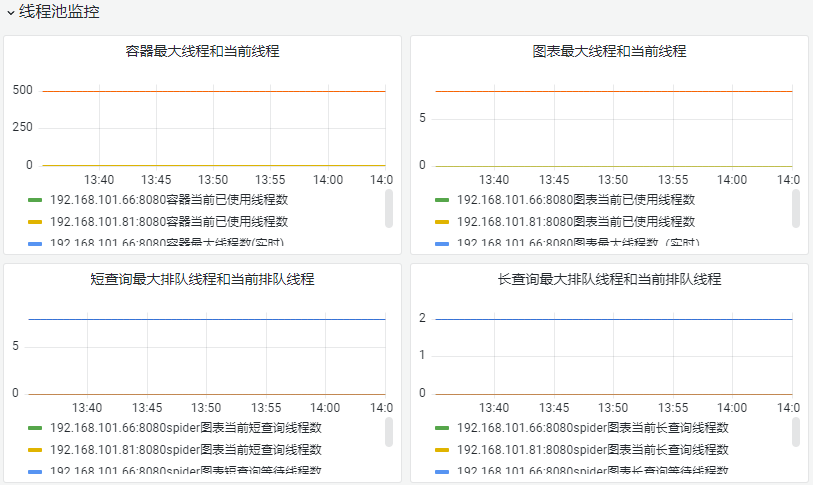Click the 线程池监控 row title
The height and width of the screenshot is (485, 813).
(59, 12)
